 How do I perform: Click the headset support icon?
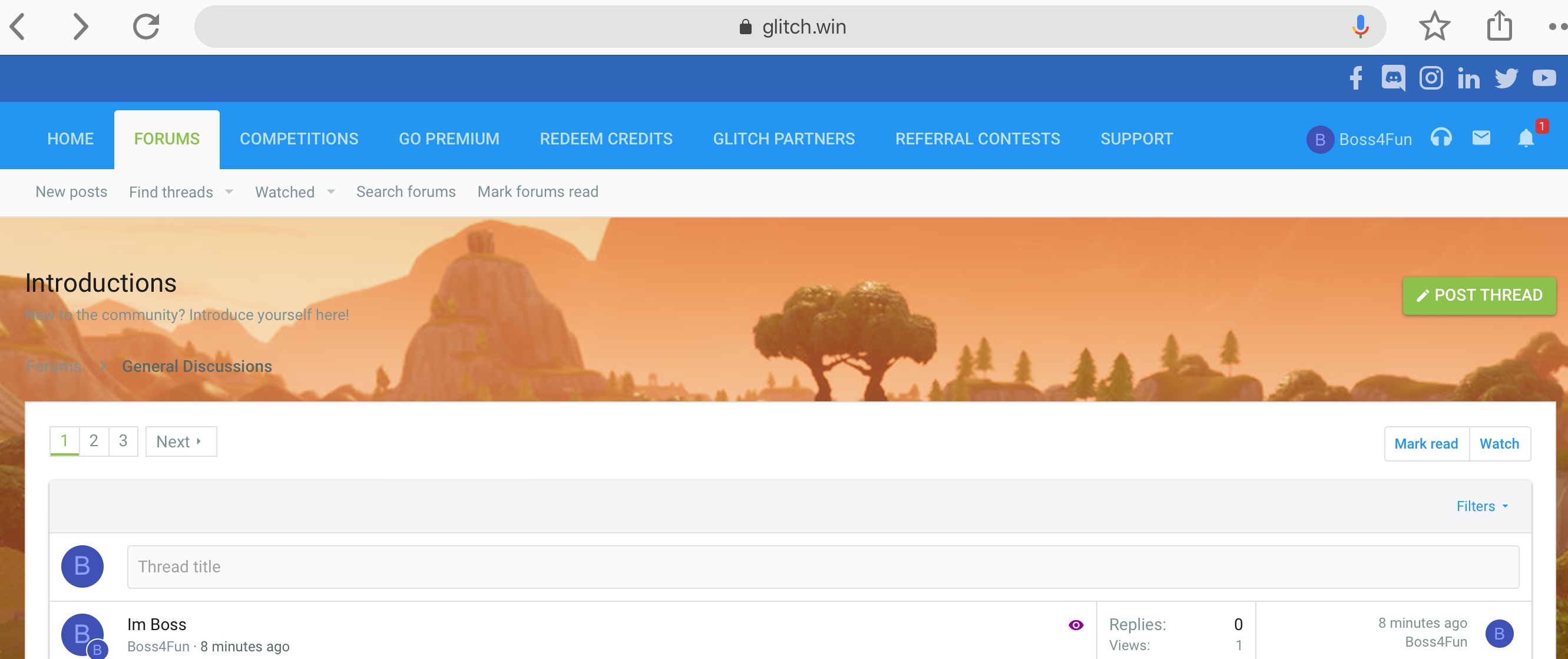click(1441, 139)
